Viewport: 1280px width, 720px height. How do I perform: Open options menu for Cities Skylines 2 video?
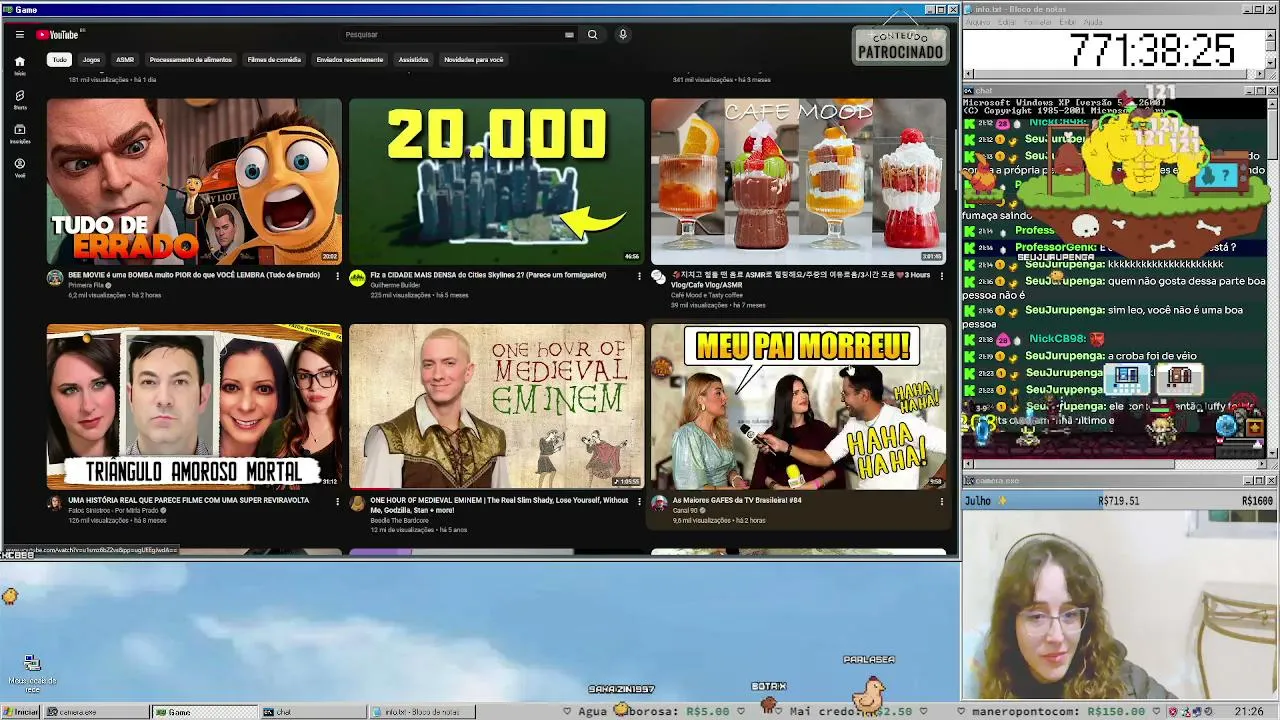tap(639, 276)
